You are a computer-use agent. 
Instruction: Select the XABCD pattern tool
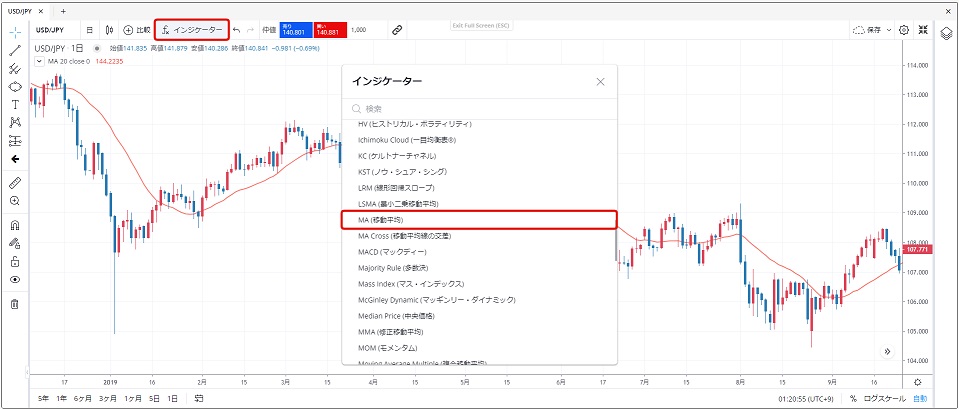coord(15,123)
